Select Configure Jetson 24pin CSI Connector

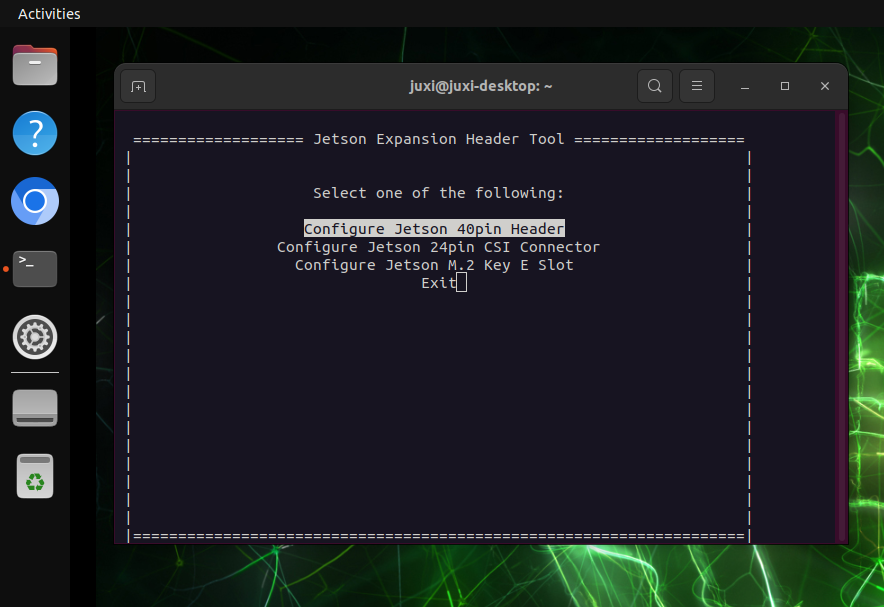[439, 247]
